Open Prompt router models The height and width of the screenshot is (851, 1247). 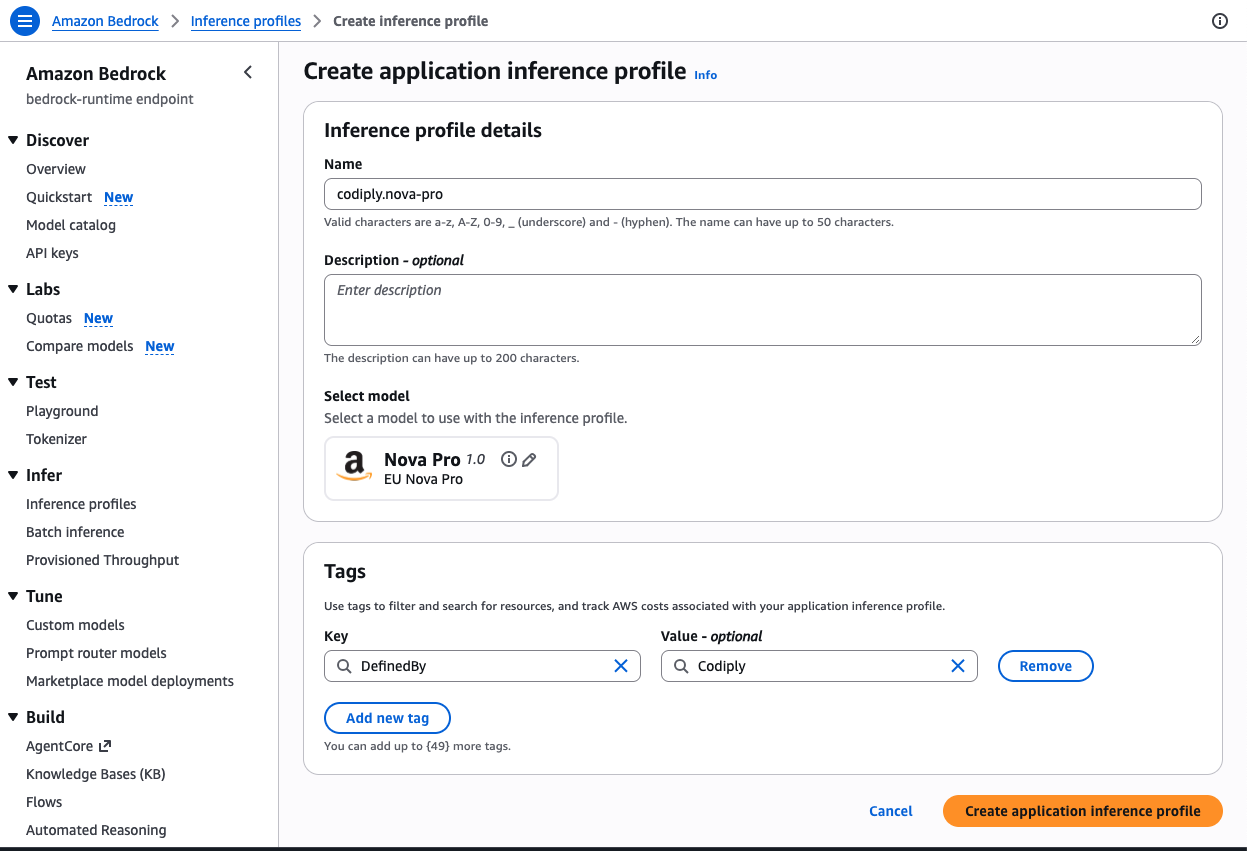(96, 653)
